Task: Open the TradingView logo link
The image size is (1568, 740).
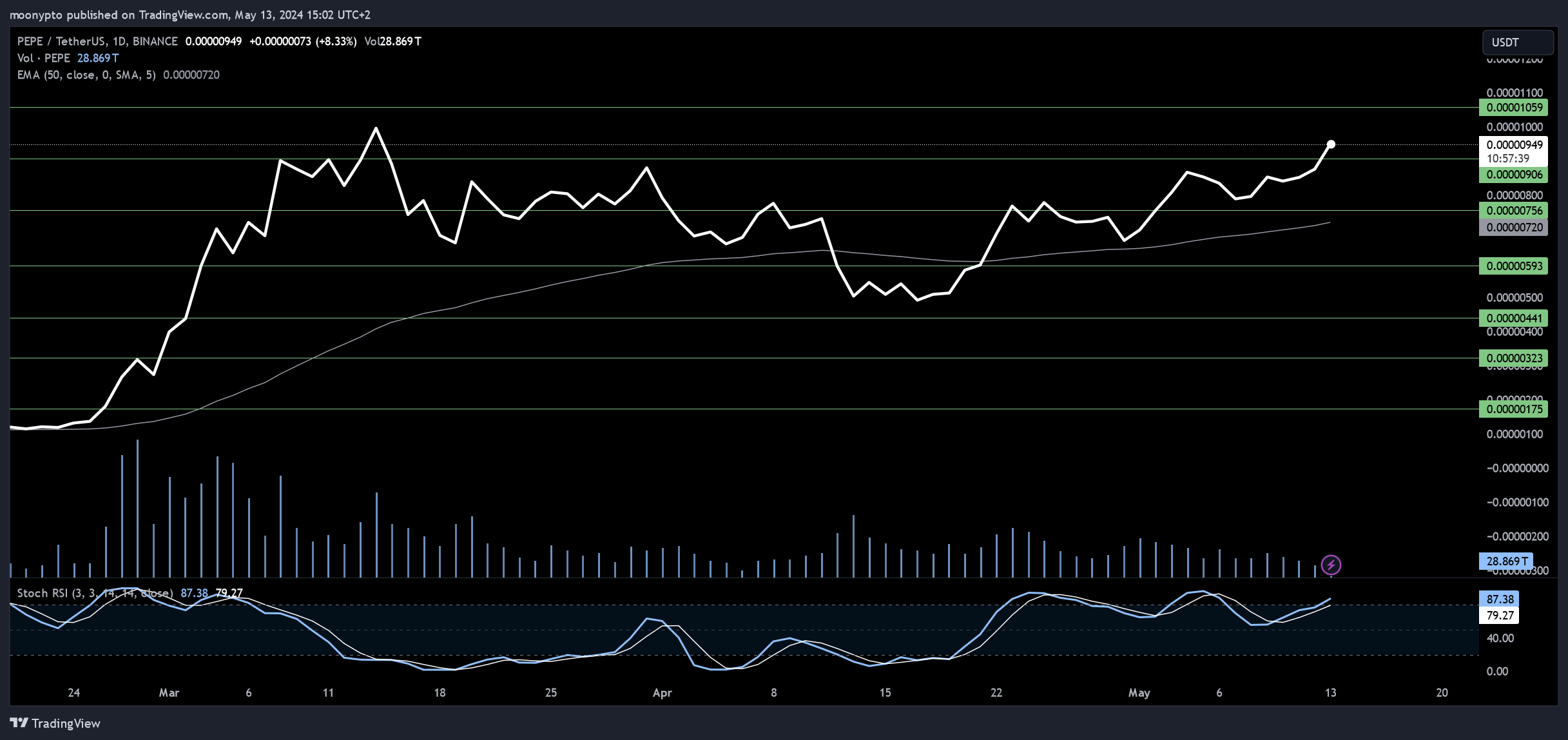Action: (55, 723)
